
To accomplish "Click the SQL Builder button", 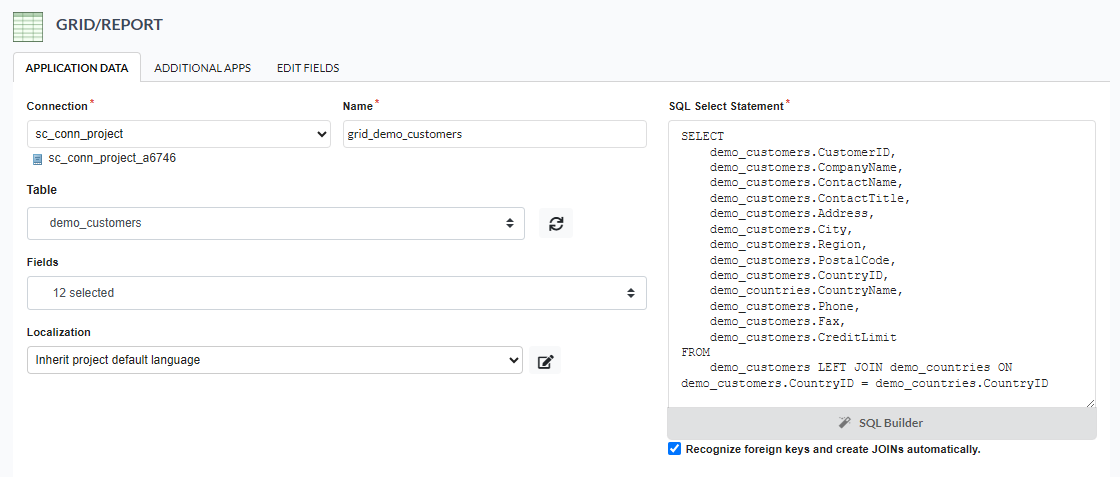I will 881,423.
